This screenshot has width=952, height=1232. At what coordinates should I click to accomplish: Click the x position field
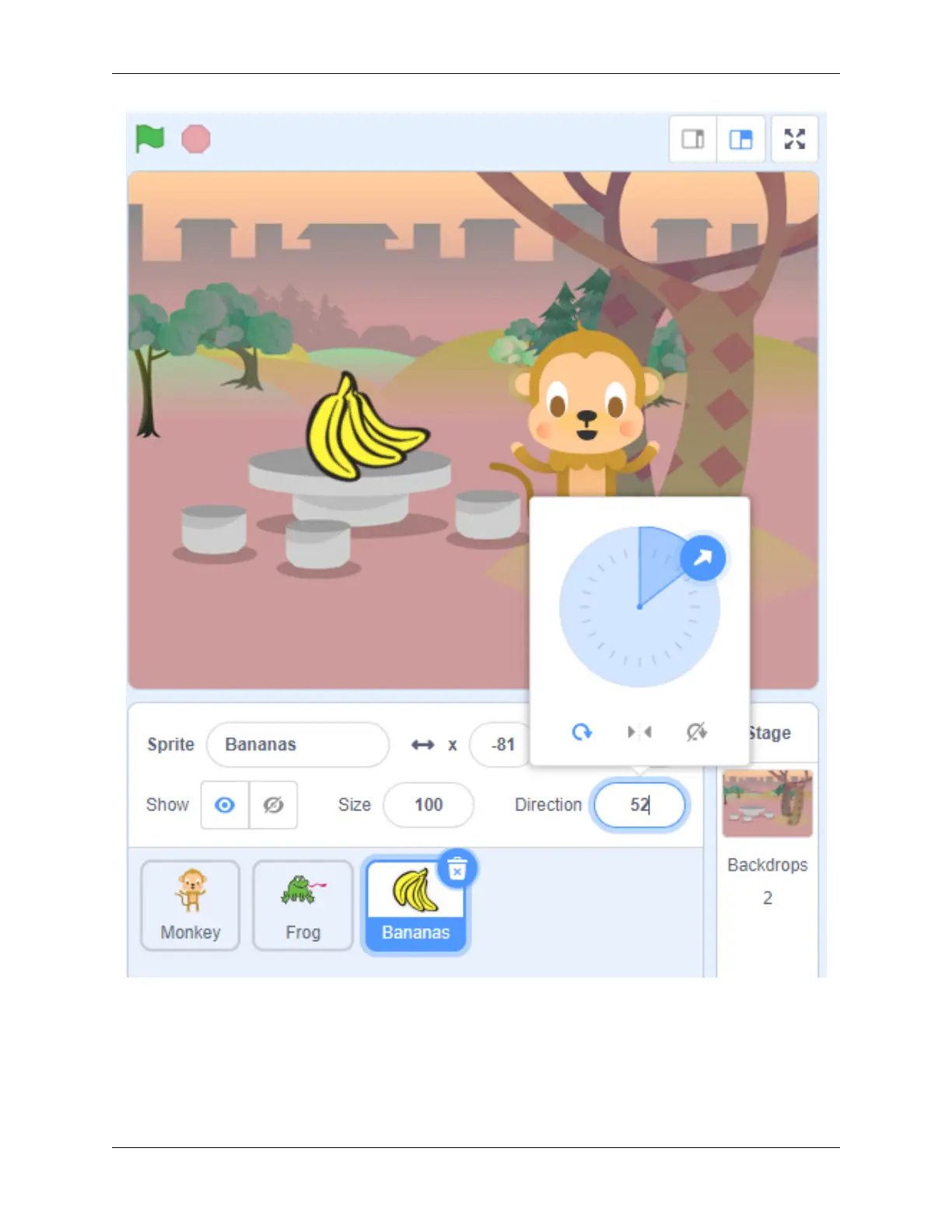pos(501,744)
